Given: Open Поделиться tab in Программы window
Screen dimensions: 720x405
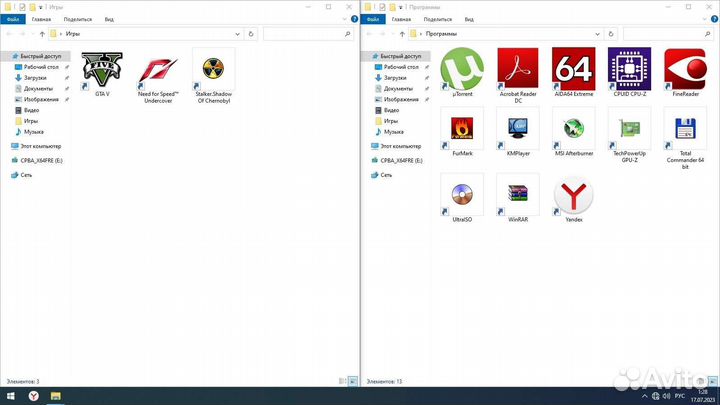Looking at the screenshot, I should pos(438,19).
